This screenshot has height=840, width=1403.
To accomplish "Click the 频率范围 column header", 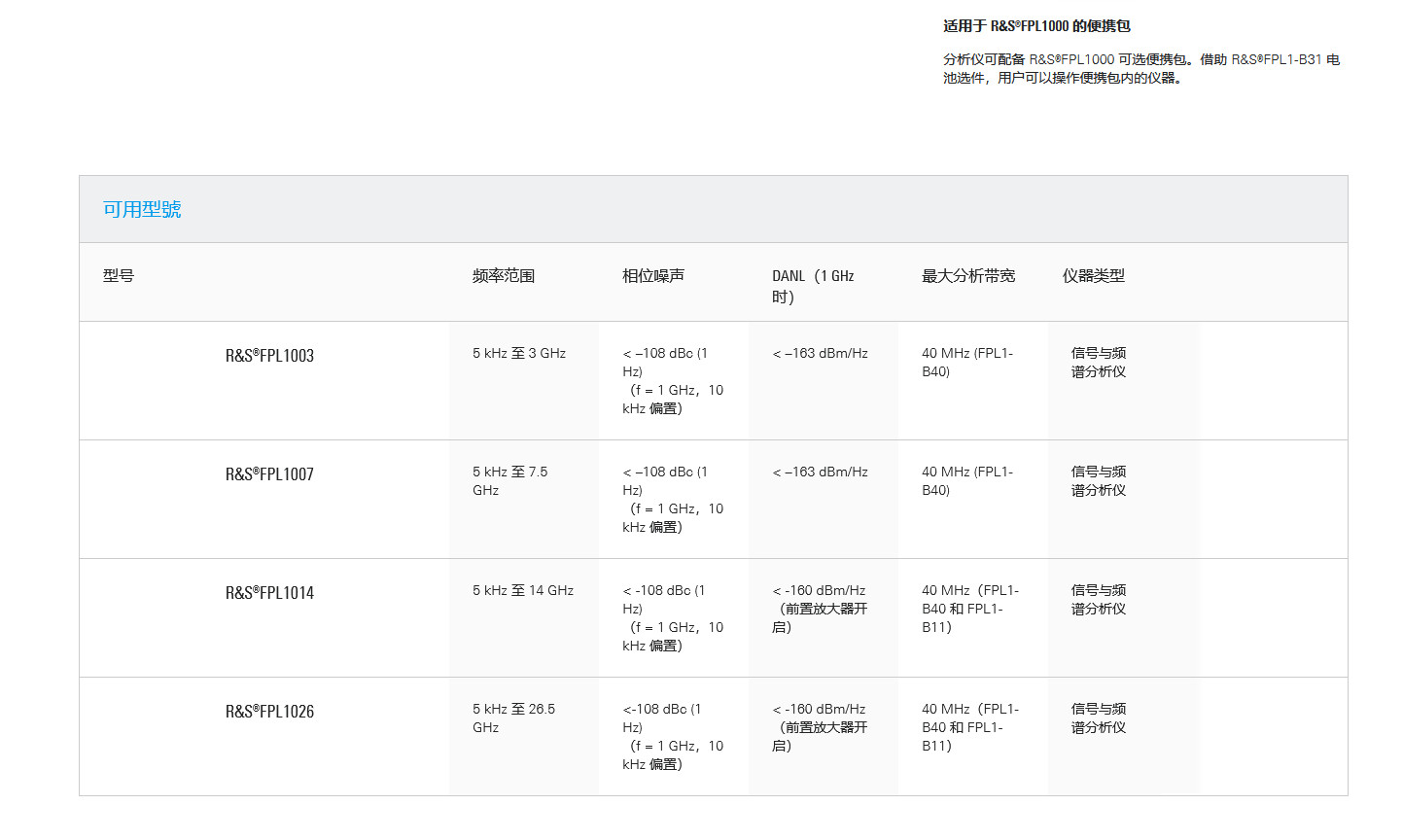I will pos(504,276).
